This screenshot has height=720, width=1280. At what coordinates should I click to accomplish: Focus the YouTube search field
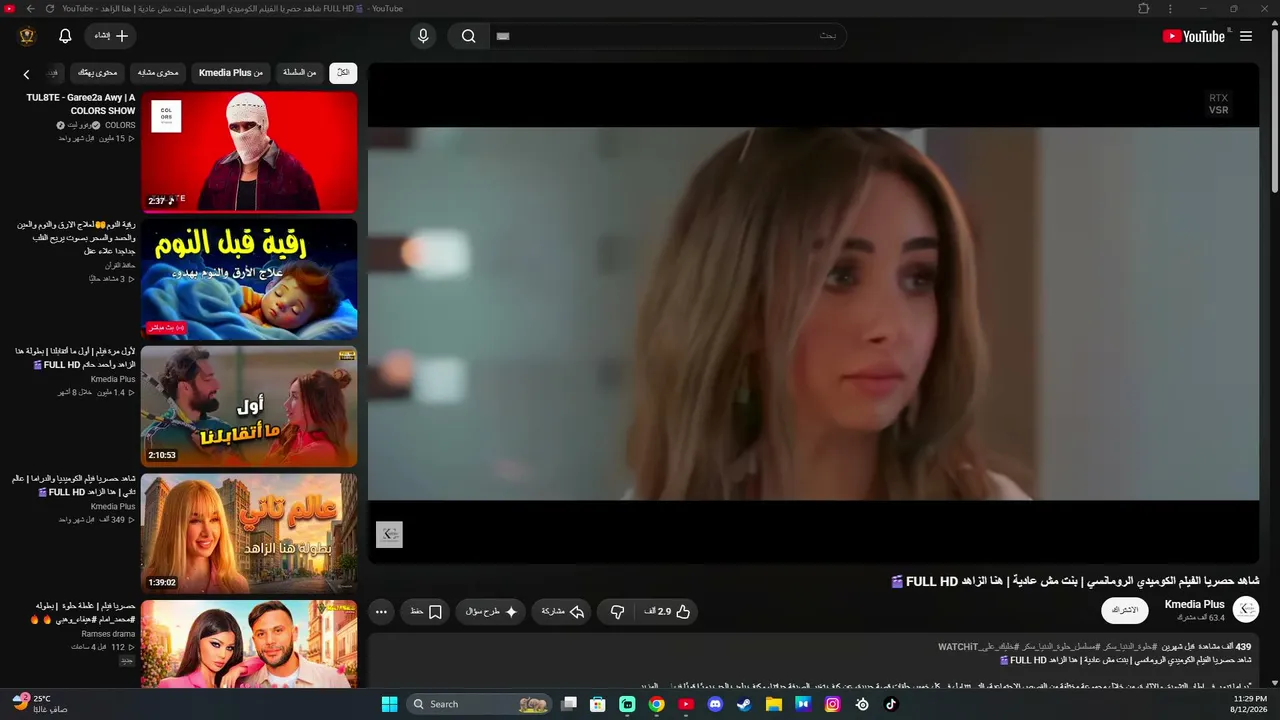[668, 36]
